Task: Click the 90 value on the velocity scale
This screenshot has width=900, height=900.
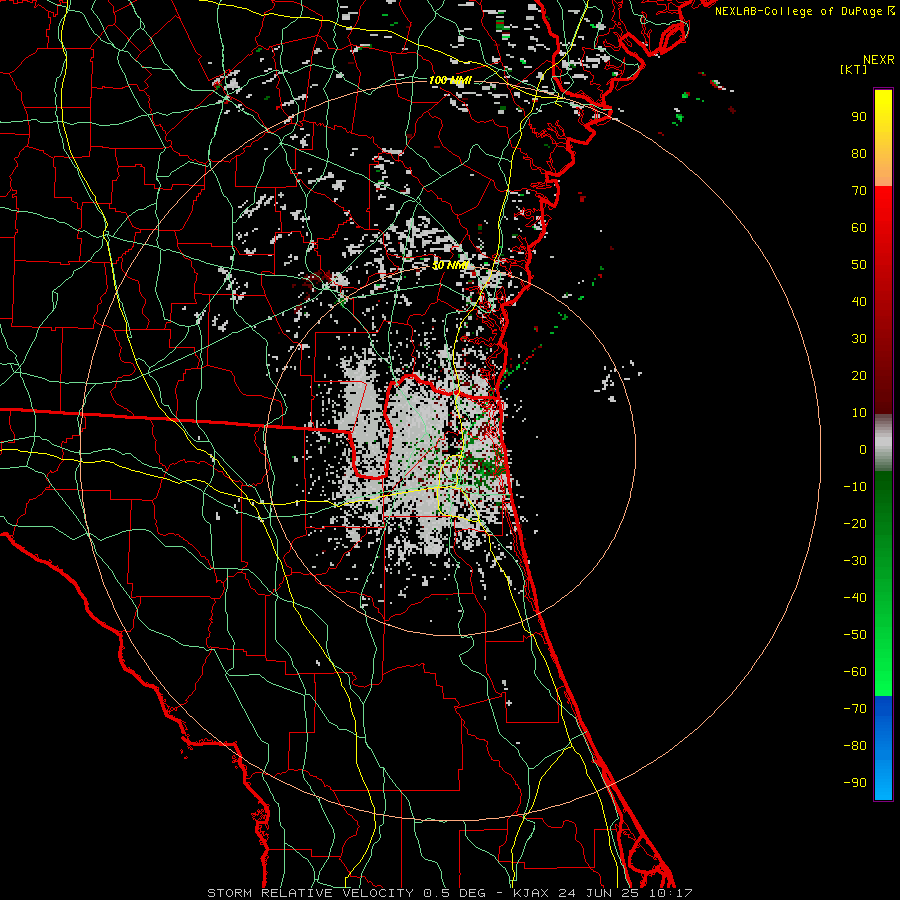Action: 859,117
